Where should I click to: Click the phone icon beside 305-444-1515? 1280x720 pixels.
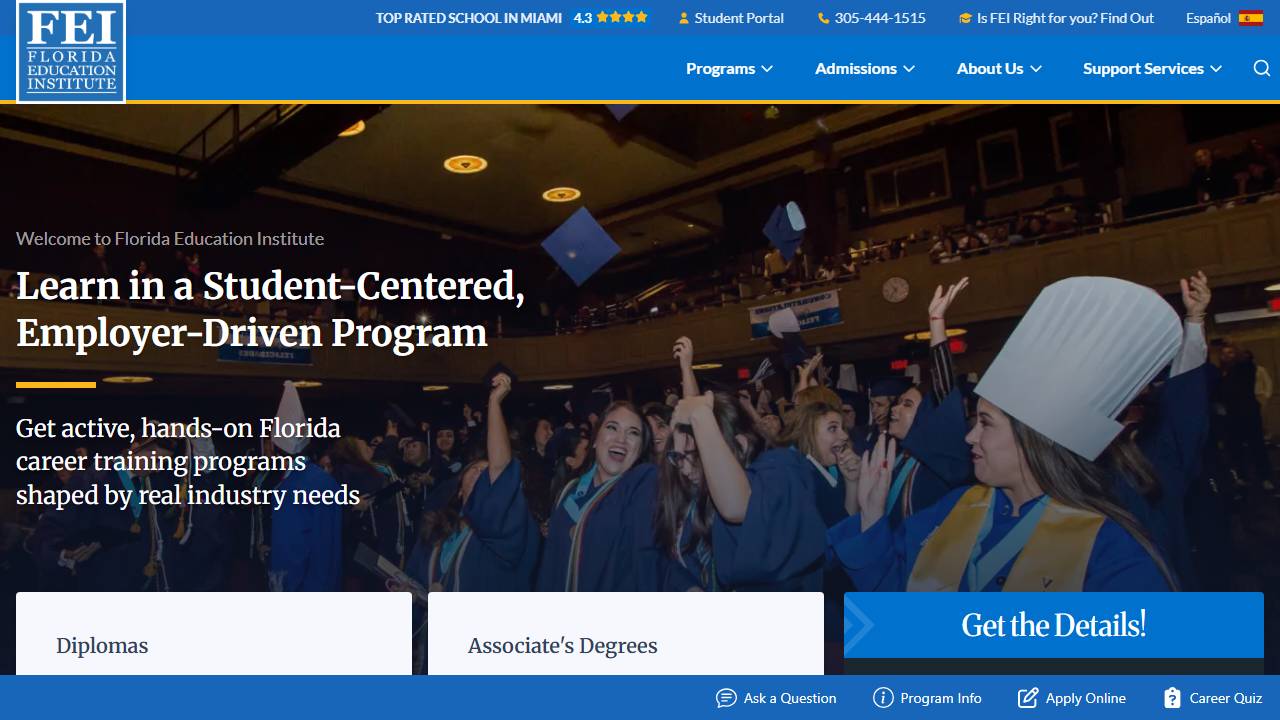824,18
